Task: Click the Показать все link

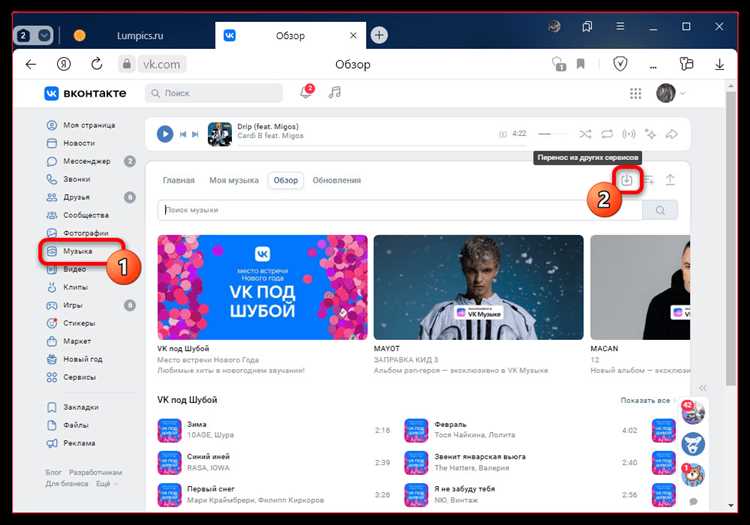Action: [x=645, y=400]
